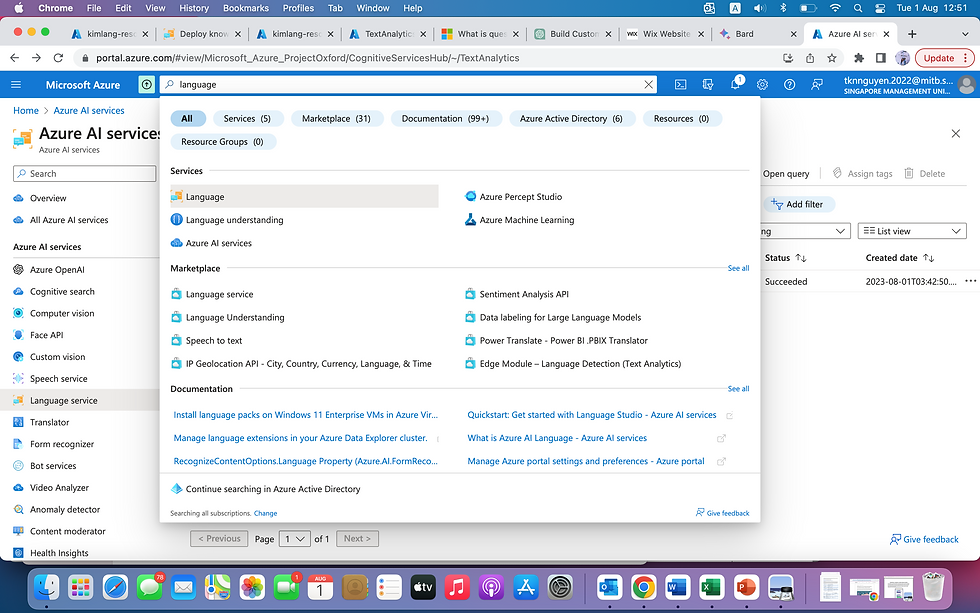This screenshot has height=613, width=980.
Task: Click See all for Documentation results
Action: point(738,389)
